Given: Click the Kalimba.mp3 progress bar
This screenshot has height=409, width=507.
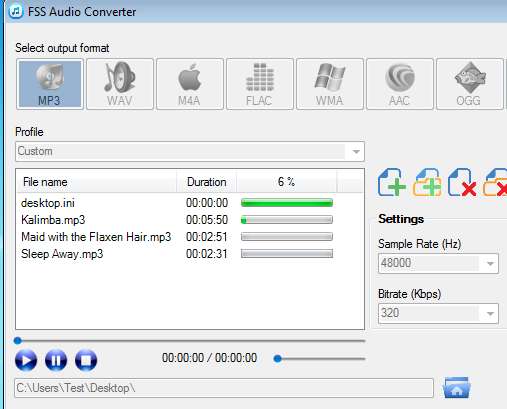Looking at the screenshot, I should pos(287,220).
